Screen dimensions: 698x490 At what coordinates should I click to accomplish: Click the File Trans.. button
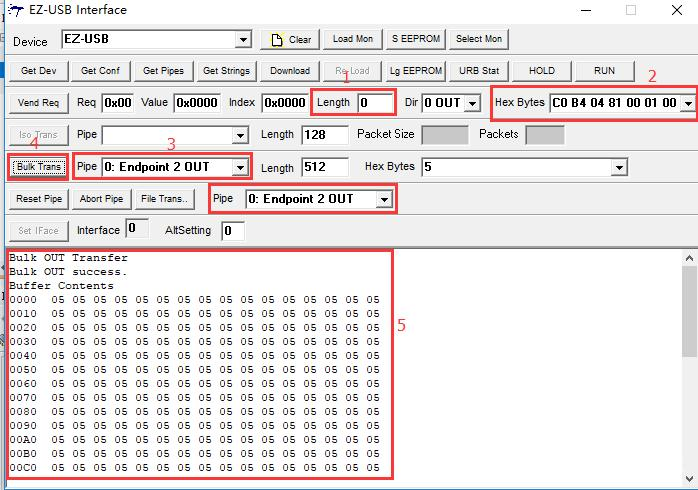(164, 199)
